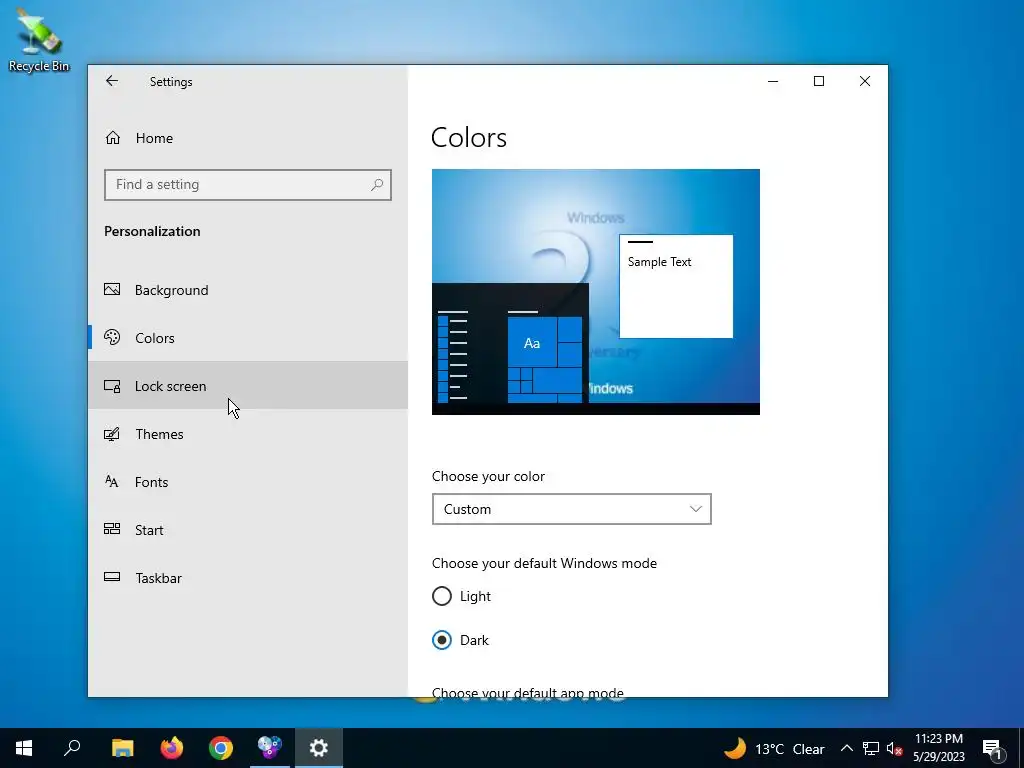This screenshot has width=1024, height=768.
Task: Click the Personalization heading text
Action: tap(152, 231)
